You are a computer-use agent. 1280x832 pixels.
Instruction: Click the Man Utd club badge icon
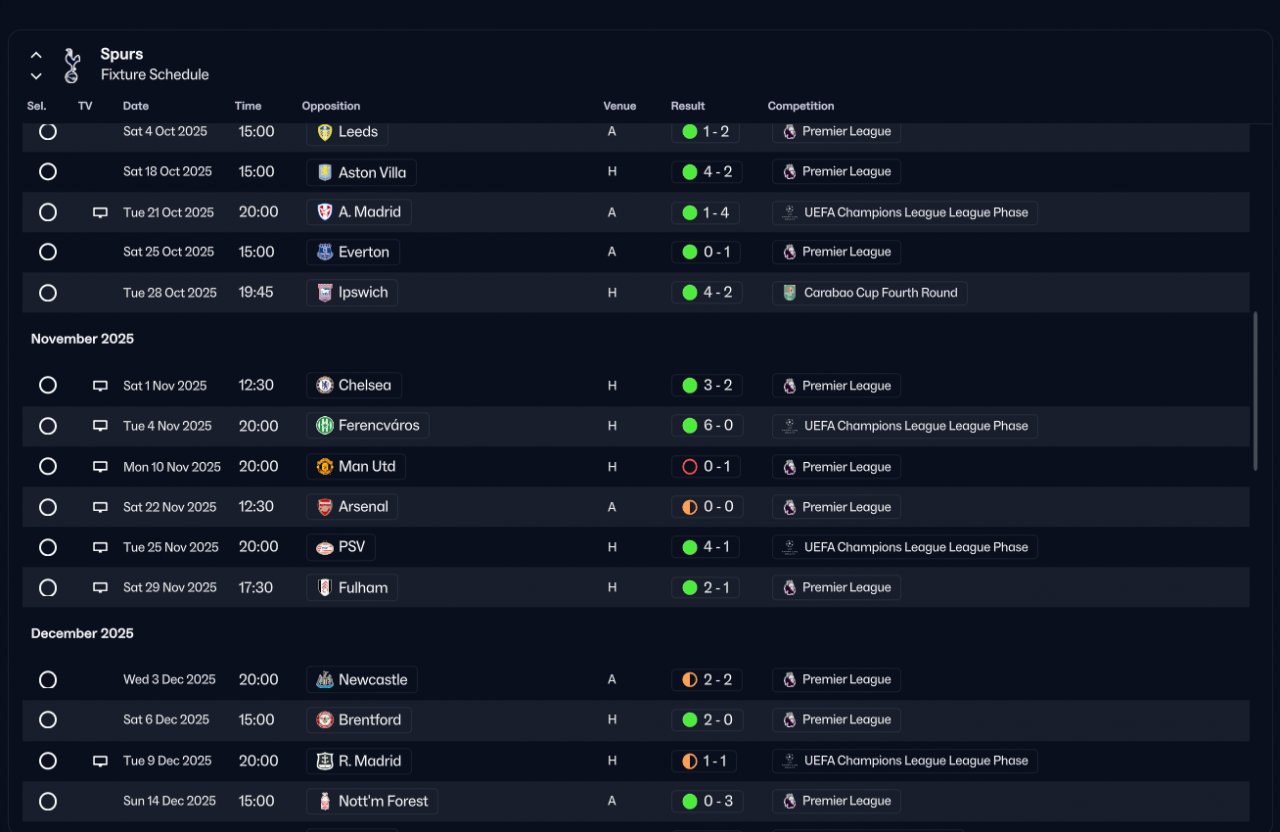[325, 467]
